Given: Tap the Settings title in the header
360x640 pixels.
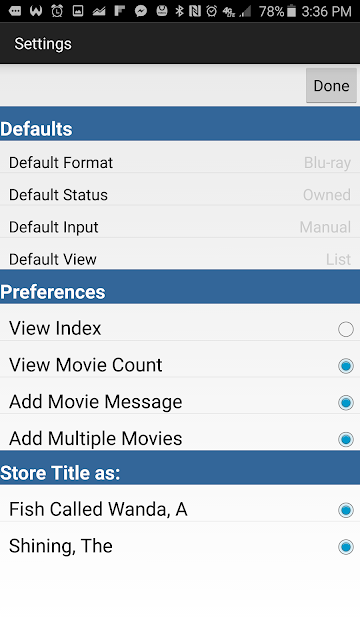Looking at the screenshot, I should pyautogui.click(x=43, y=44).
